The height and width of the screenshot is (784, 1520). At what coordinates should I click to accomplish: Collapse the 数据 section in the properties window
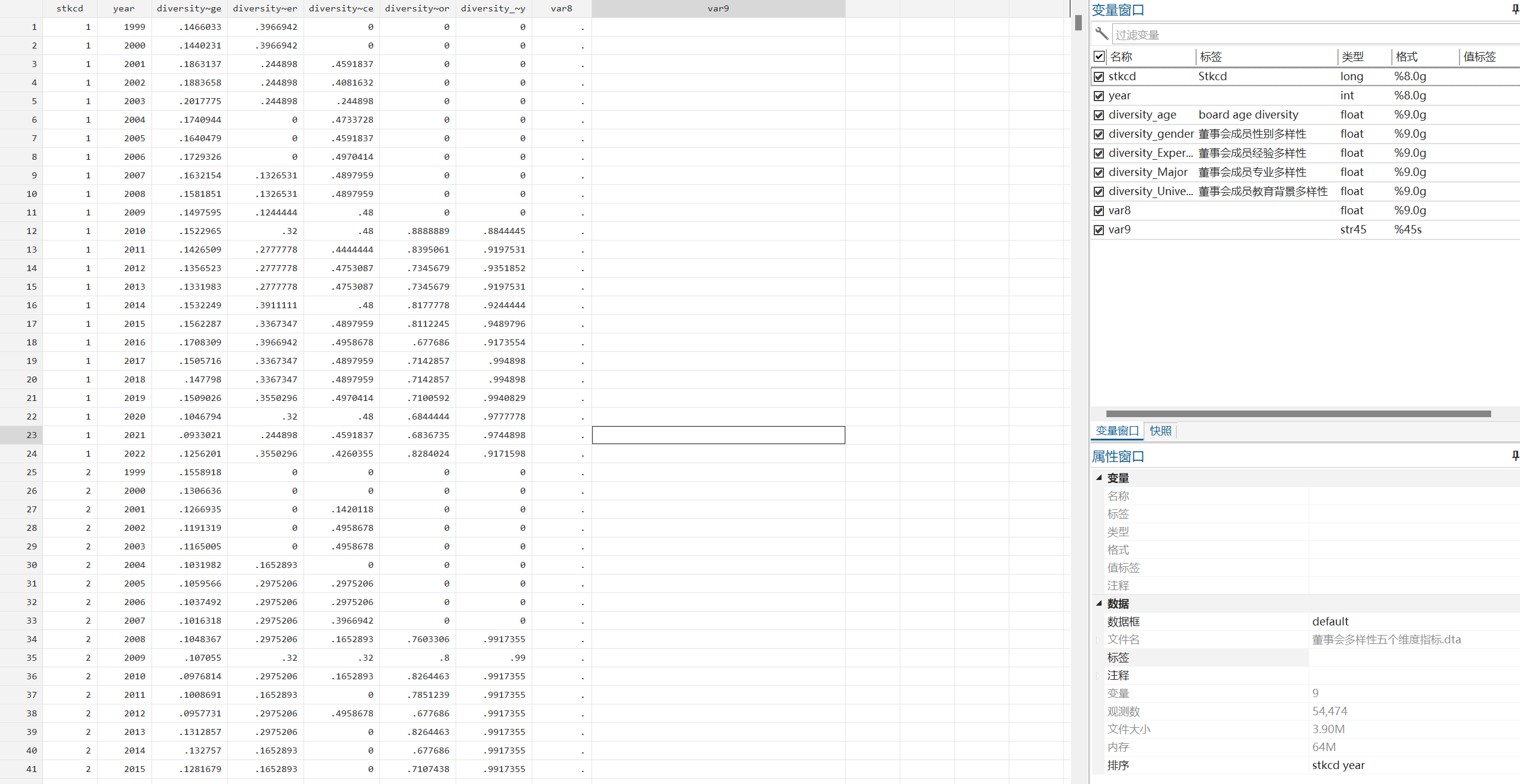[1099, 603]
